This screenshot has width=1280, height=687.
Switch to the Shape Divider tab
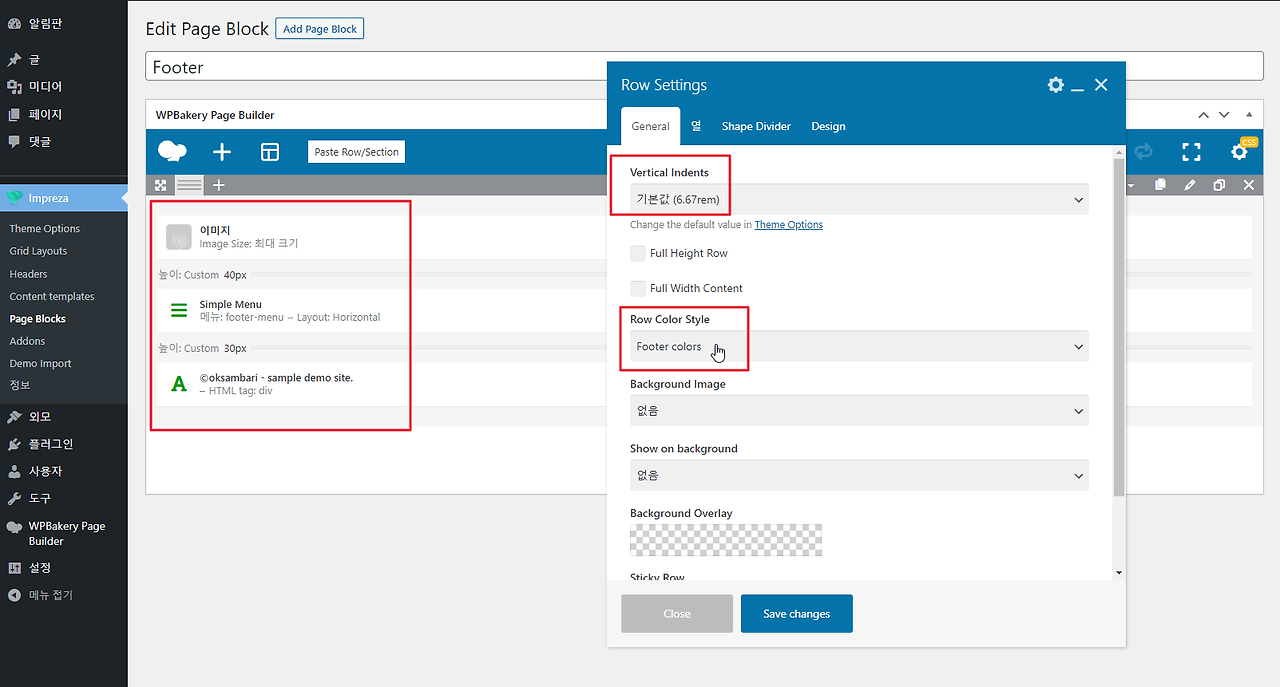[x=756, y=126]
